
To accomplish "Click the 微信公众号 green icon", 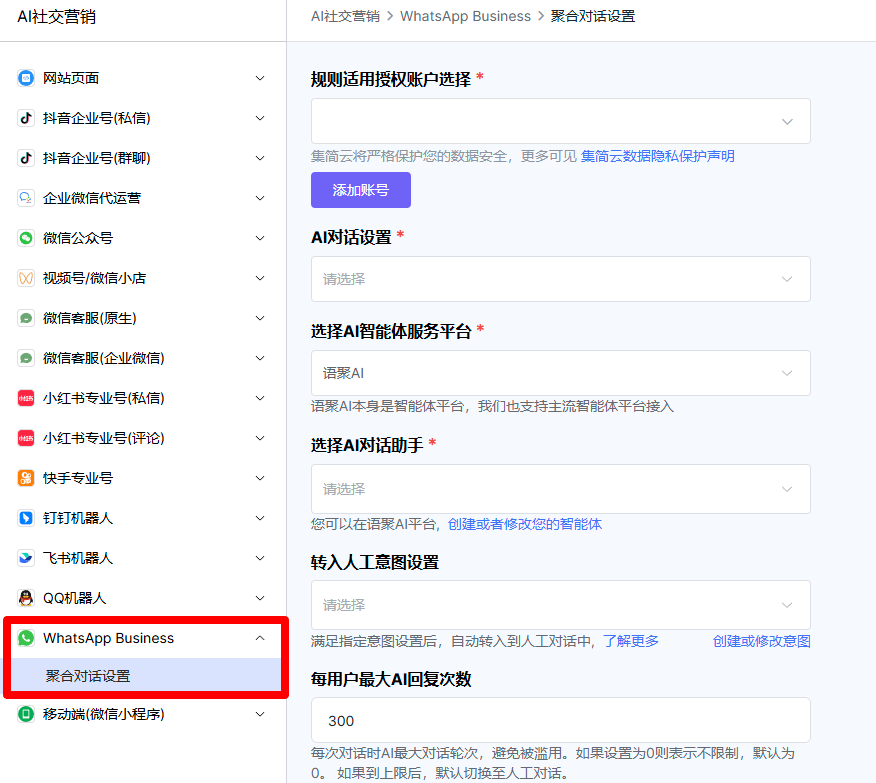I will (x=26, y=238).
